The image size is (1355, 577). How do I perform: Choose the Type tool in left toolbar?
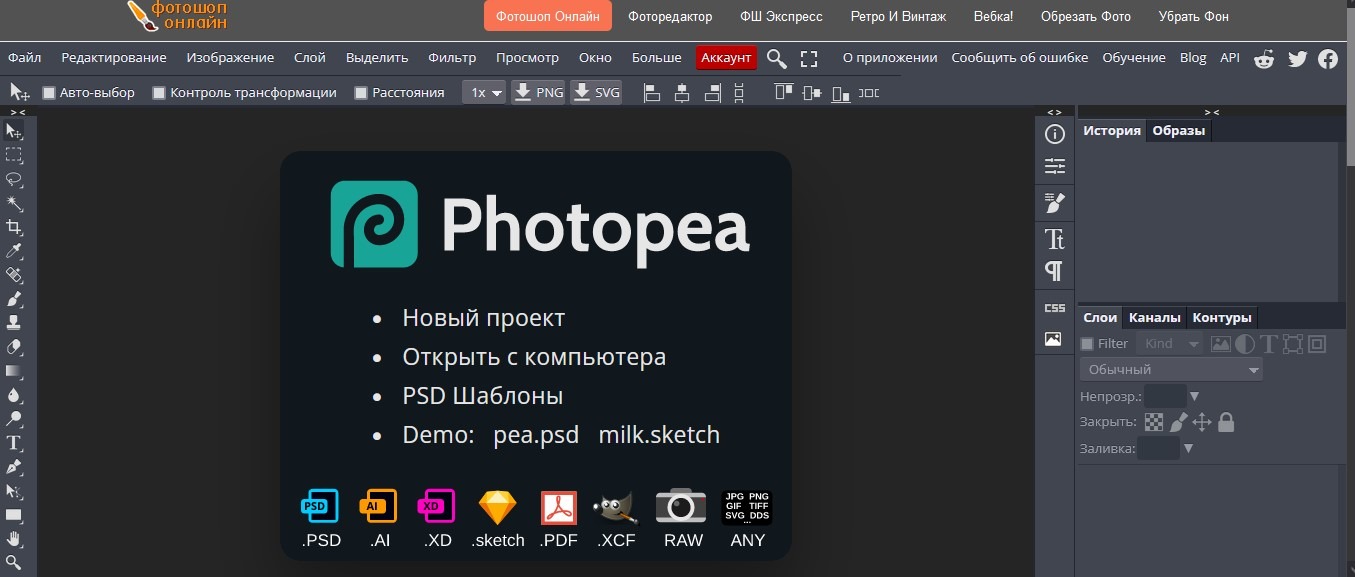click(14, 443)
